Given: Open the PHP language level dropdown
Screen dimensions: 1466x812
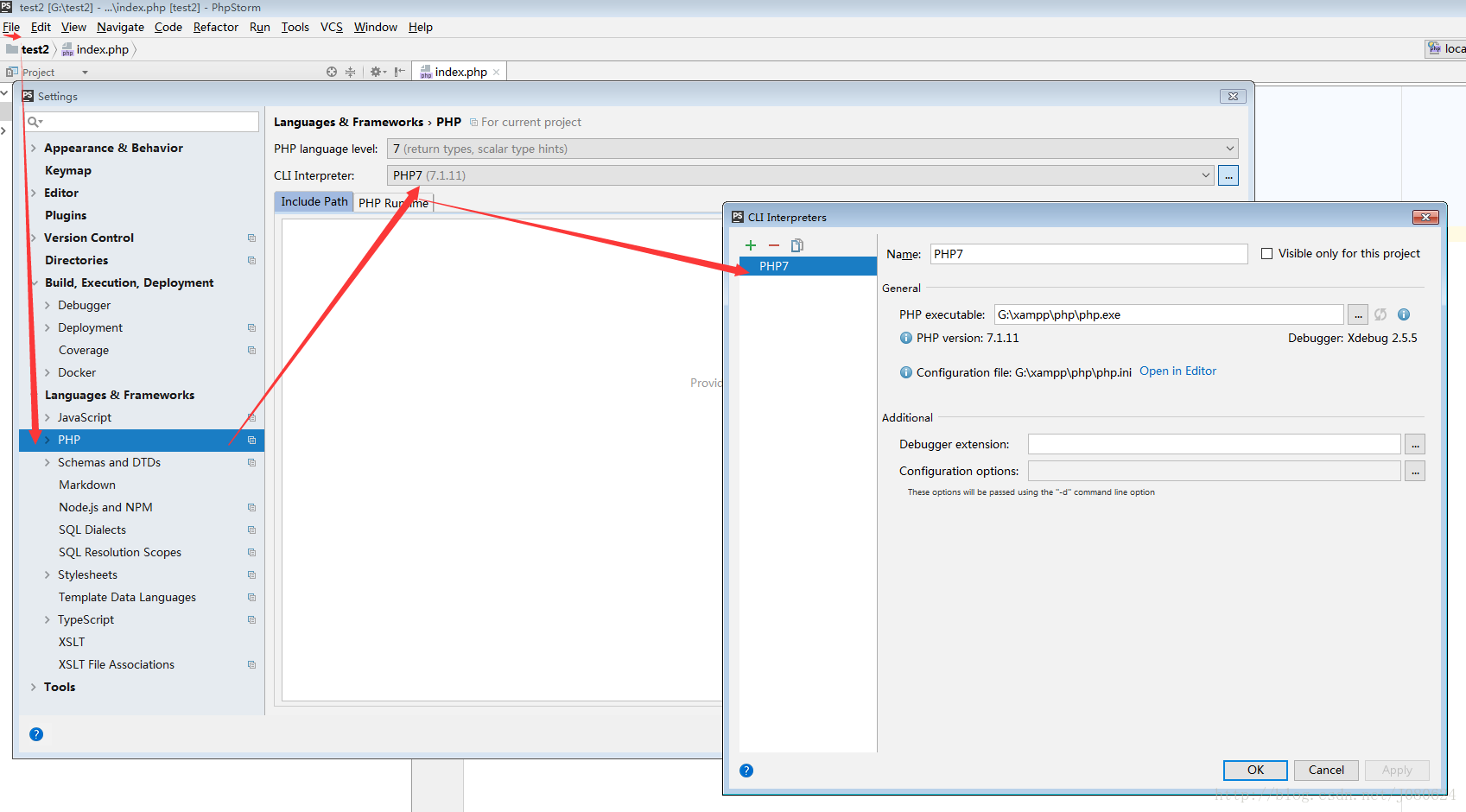Looking at the screenshot, I should pyautogui.click(x=812, y=149).
